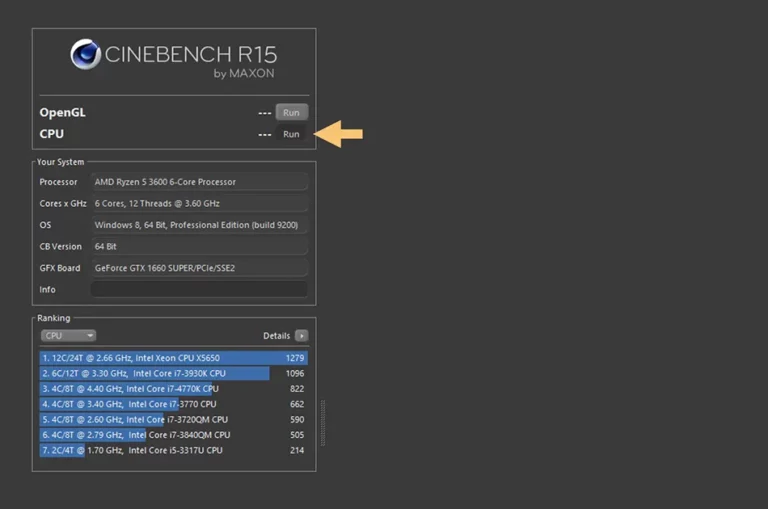768x509 pixels.
Task: Click the dotted panel resize handle
Action: (x=323, y=423)
